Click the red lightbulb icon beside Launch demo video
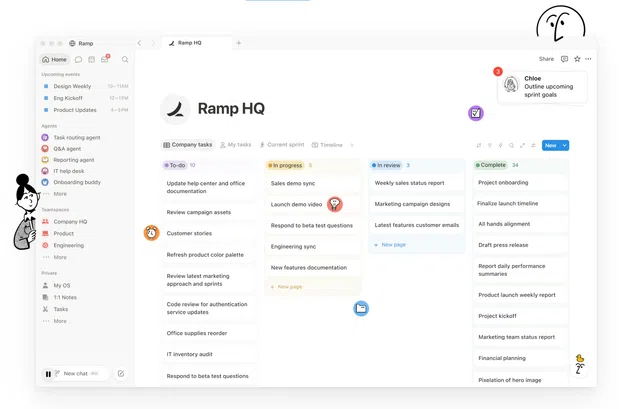Screen dimensions: 619x409 pos(335,204)
